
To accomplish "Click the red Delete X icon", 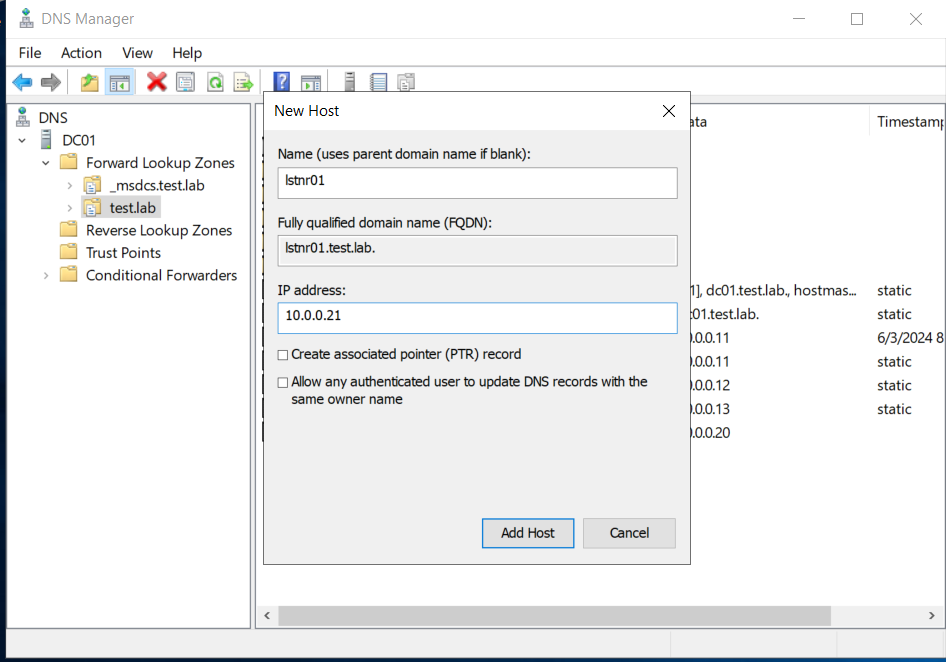I will pos(156,82).
